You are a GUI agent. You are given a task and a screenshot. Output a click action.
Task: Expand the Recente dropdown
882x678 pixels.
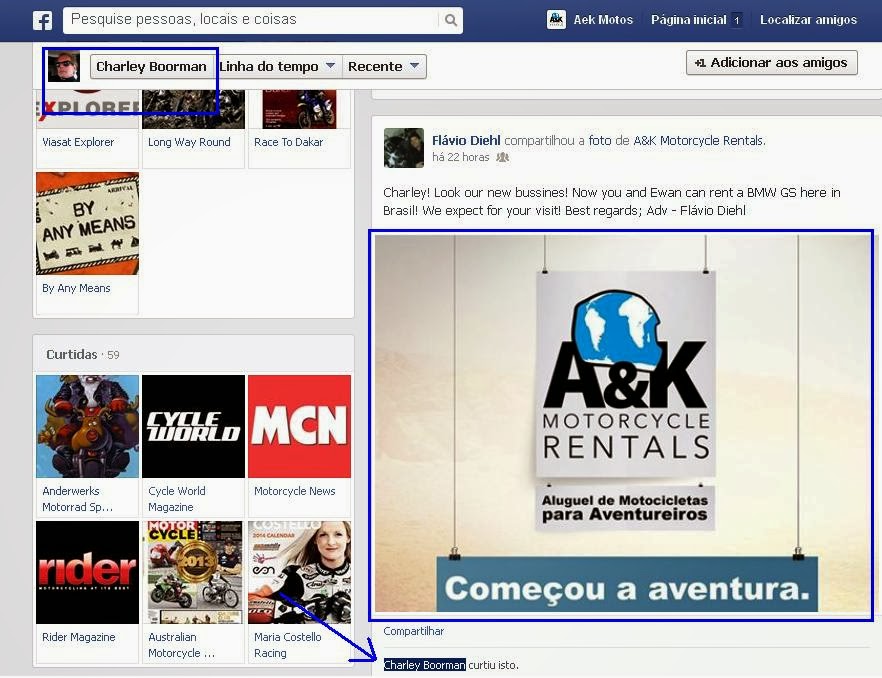384,66
